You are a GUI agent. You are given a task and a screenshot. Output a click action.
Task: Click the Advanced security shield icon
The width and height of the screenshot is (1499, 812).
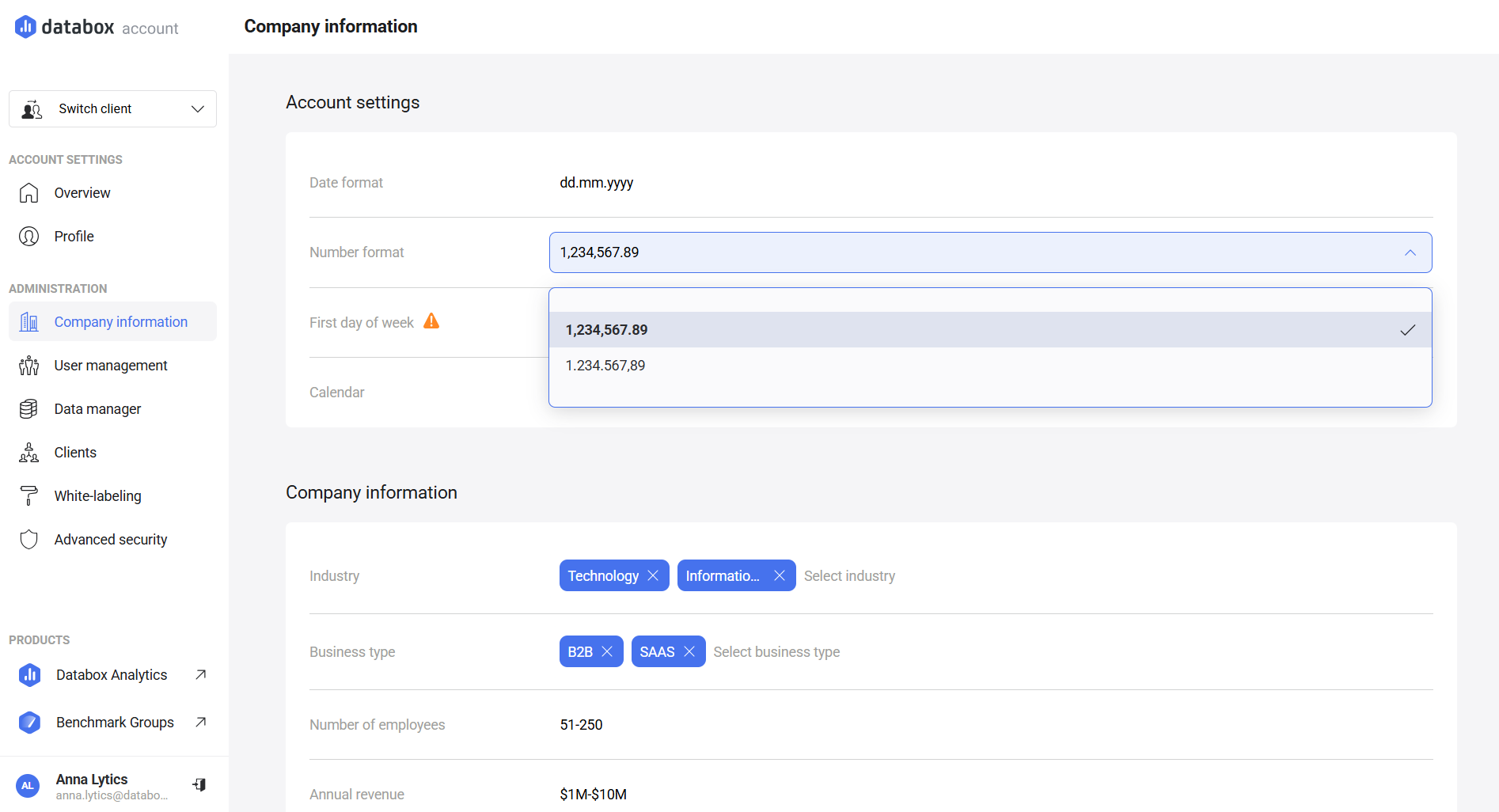pos(29,540)
